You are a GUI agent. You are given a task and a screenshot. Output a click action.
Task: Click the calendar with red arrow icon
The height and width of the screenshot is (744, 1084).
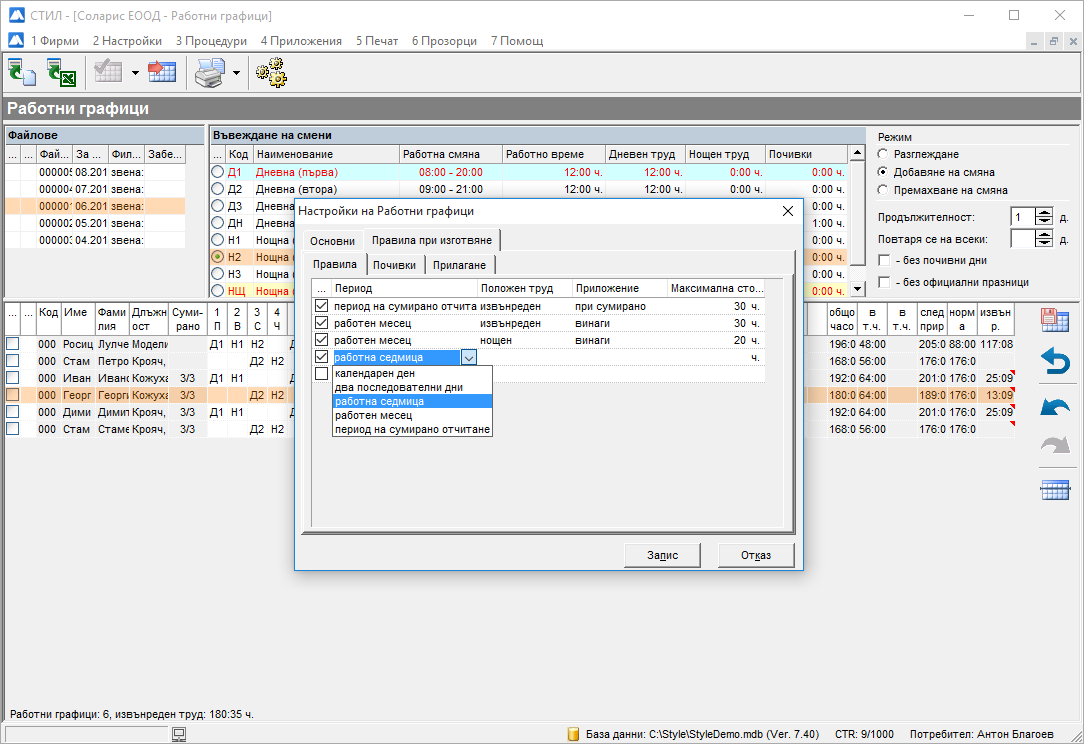[x=162, y=72]
